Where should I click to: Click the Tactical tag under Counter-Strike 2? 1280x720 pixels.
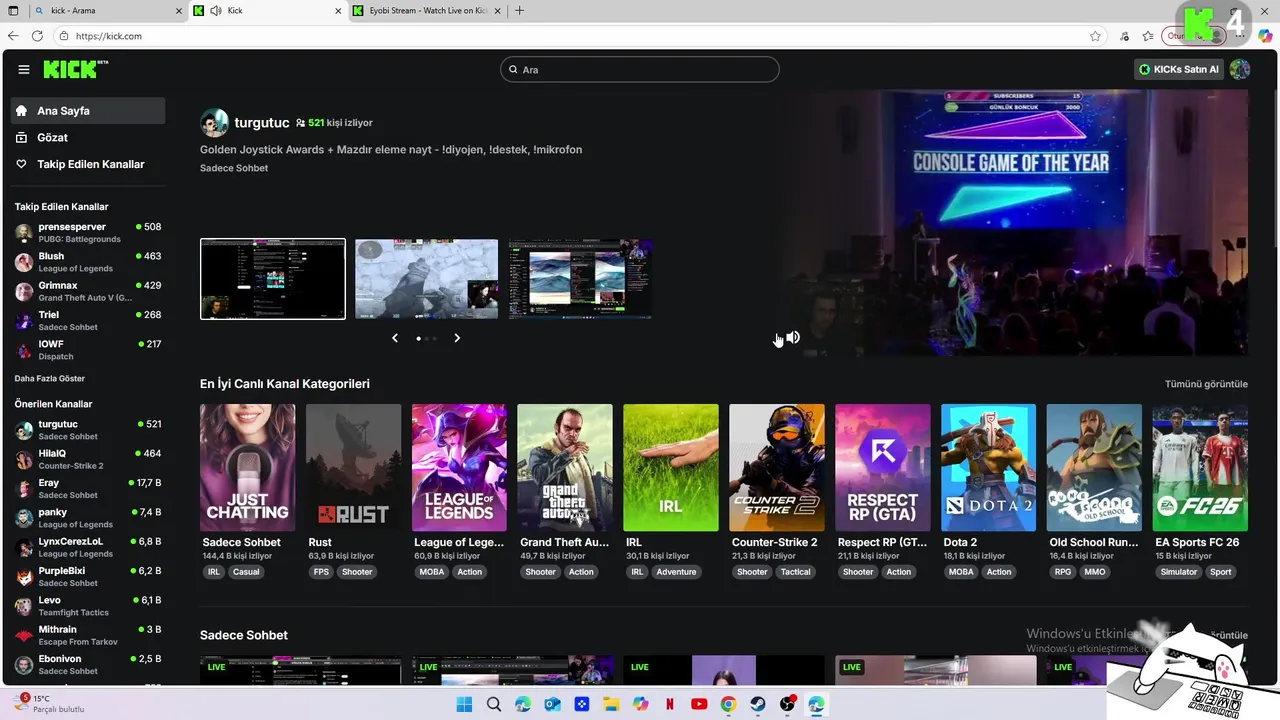[796, 572]
